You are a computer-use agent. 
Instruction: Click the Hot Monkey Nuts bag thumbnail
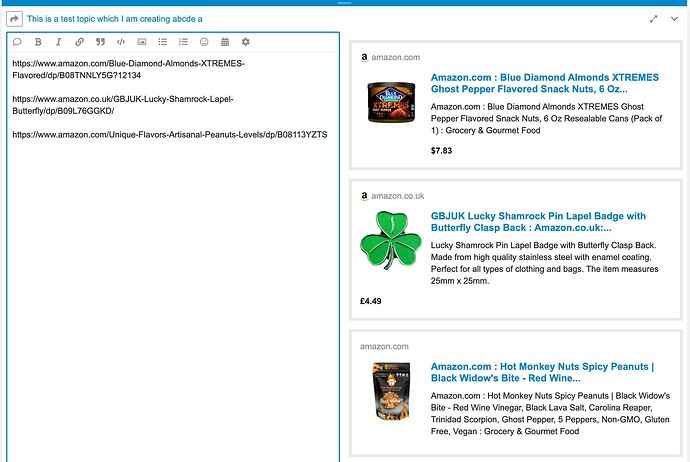point(391,391)
